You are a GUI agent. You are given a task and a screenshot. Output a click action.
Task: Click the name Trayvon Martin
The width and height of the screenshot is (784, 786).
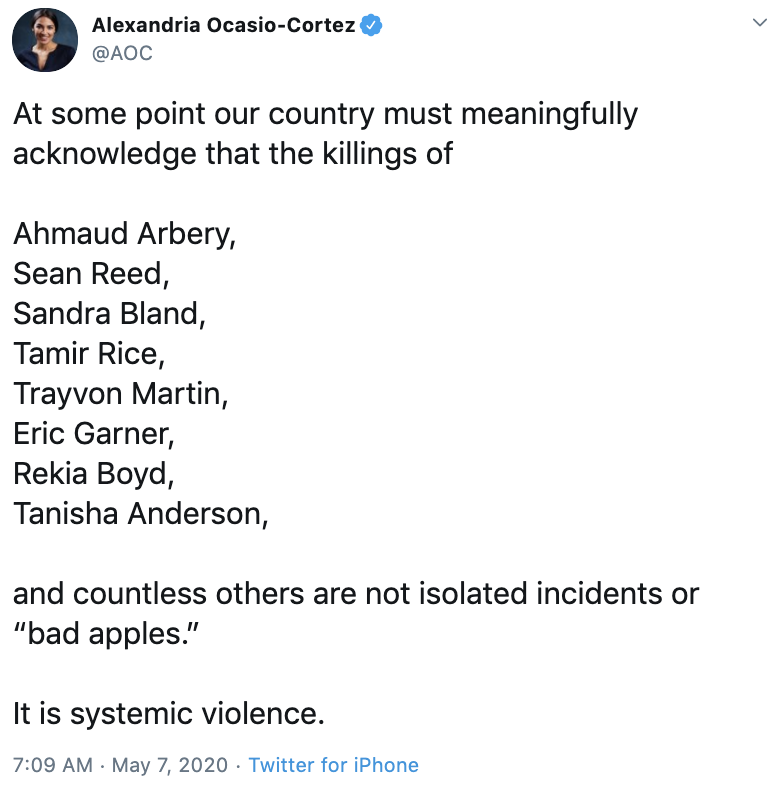[120, 394]
